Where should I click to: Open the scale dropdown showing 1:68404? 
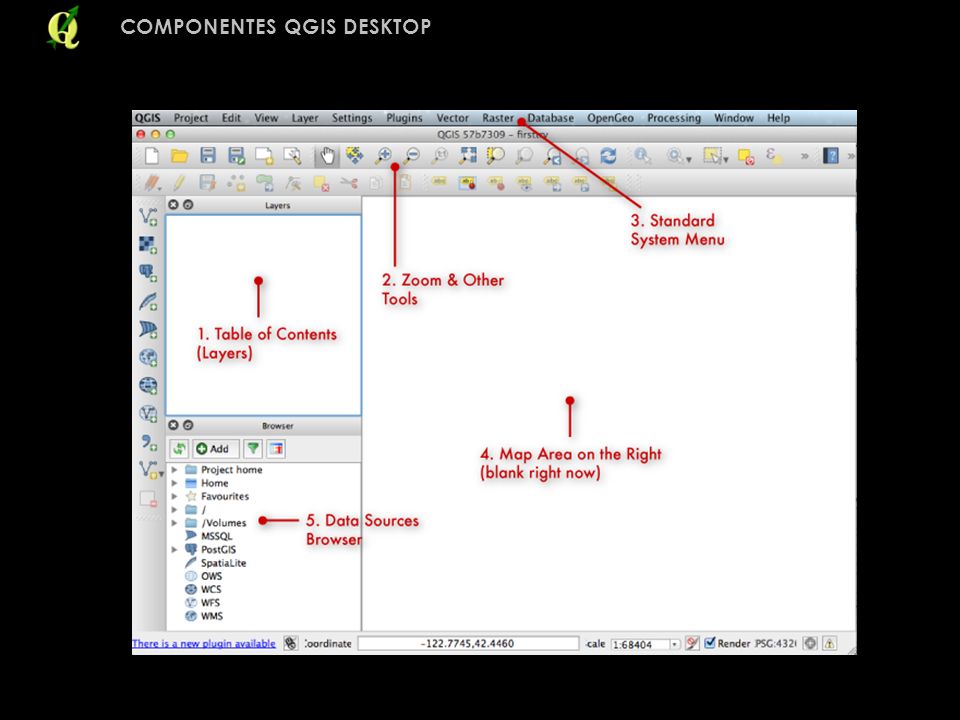pyautogui.click(x=674, y=644)
